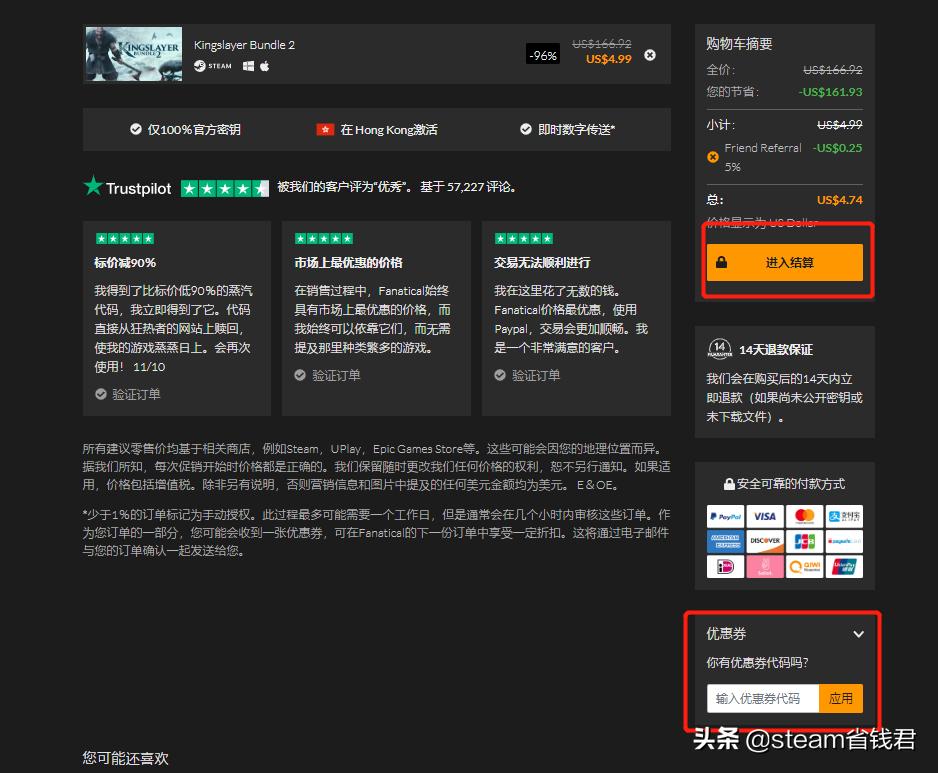
Task: Click the Mastercard payment icon
Action: pos(804,516)
